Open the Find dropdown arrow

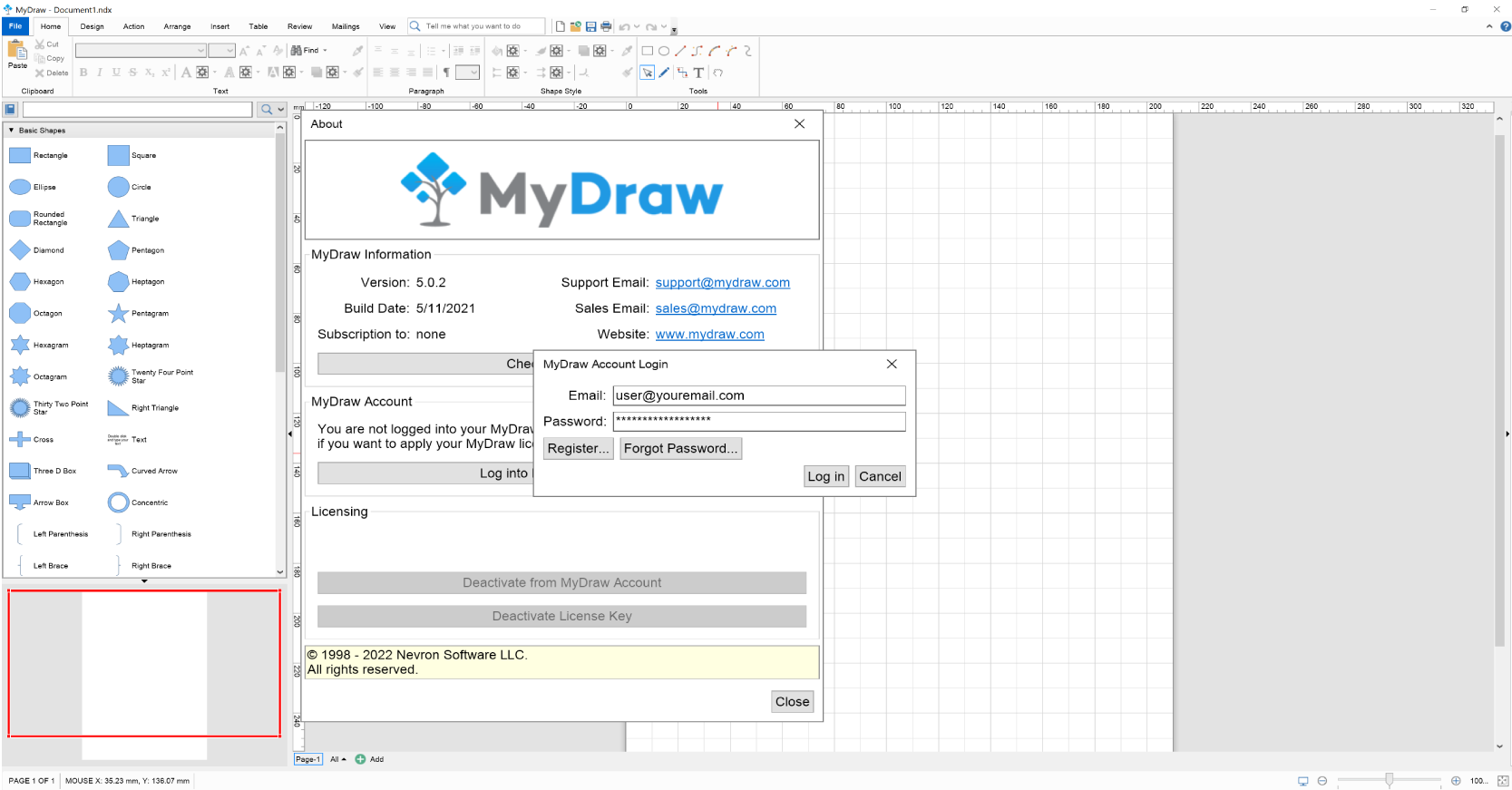pyautogui.click(x=325, y=51)
